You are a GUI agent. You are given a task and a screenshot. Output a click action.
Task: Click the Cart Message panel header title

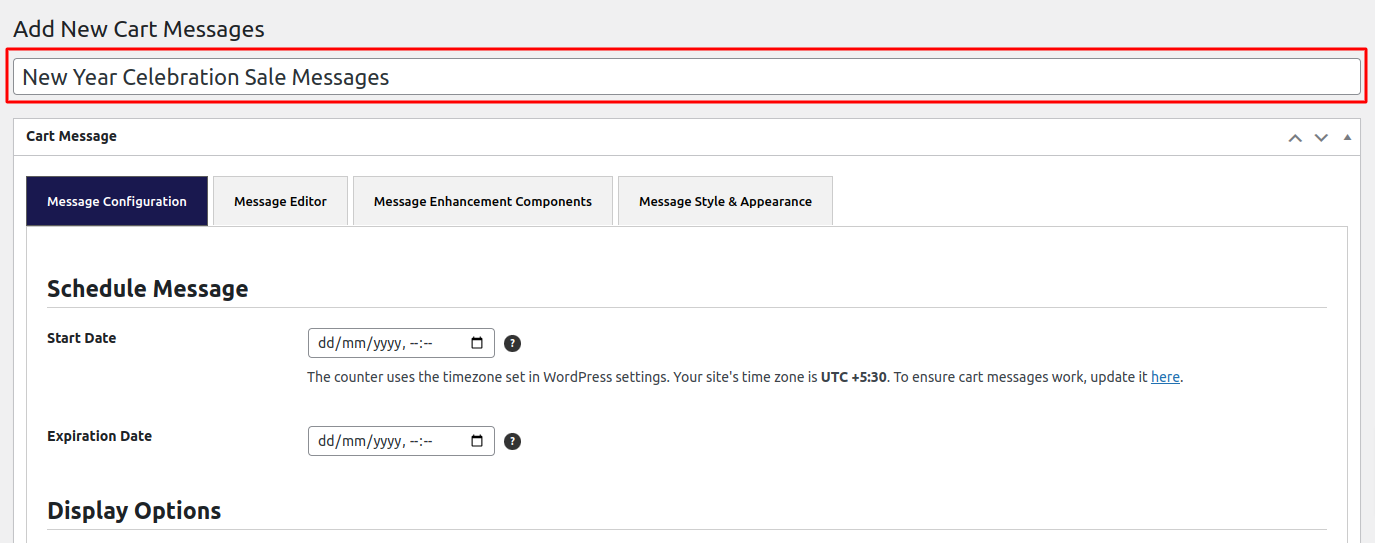[71, 136]
